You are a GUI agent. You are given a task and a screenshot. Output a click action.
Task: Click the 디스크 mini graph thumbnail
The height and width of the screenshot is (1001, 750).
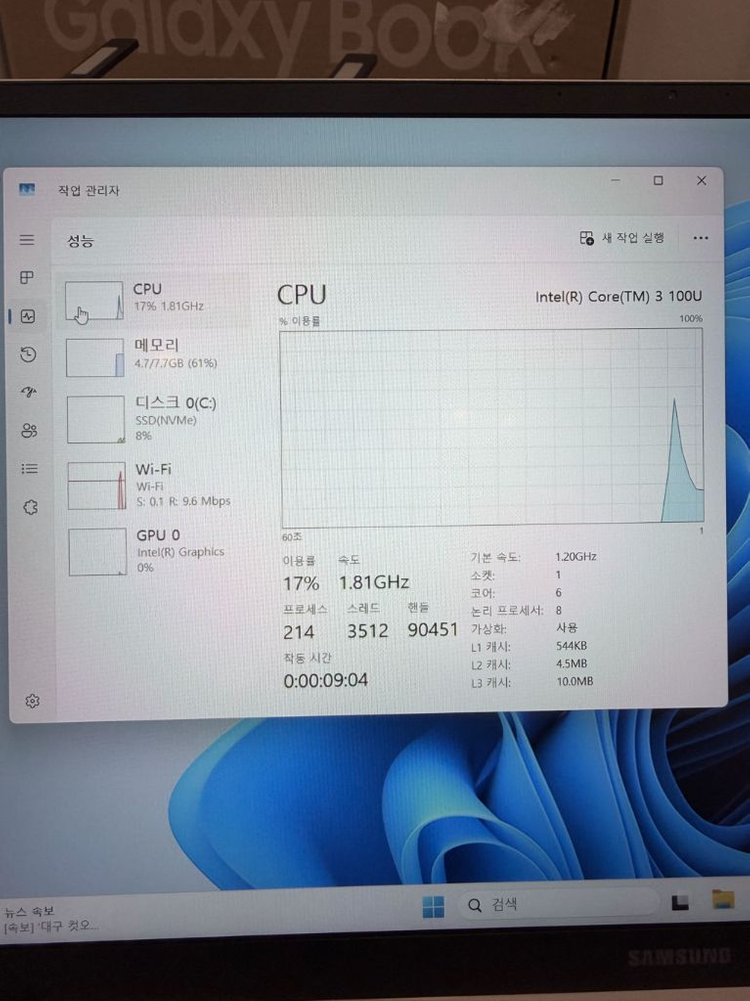[96, 419]
